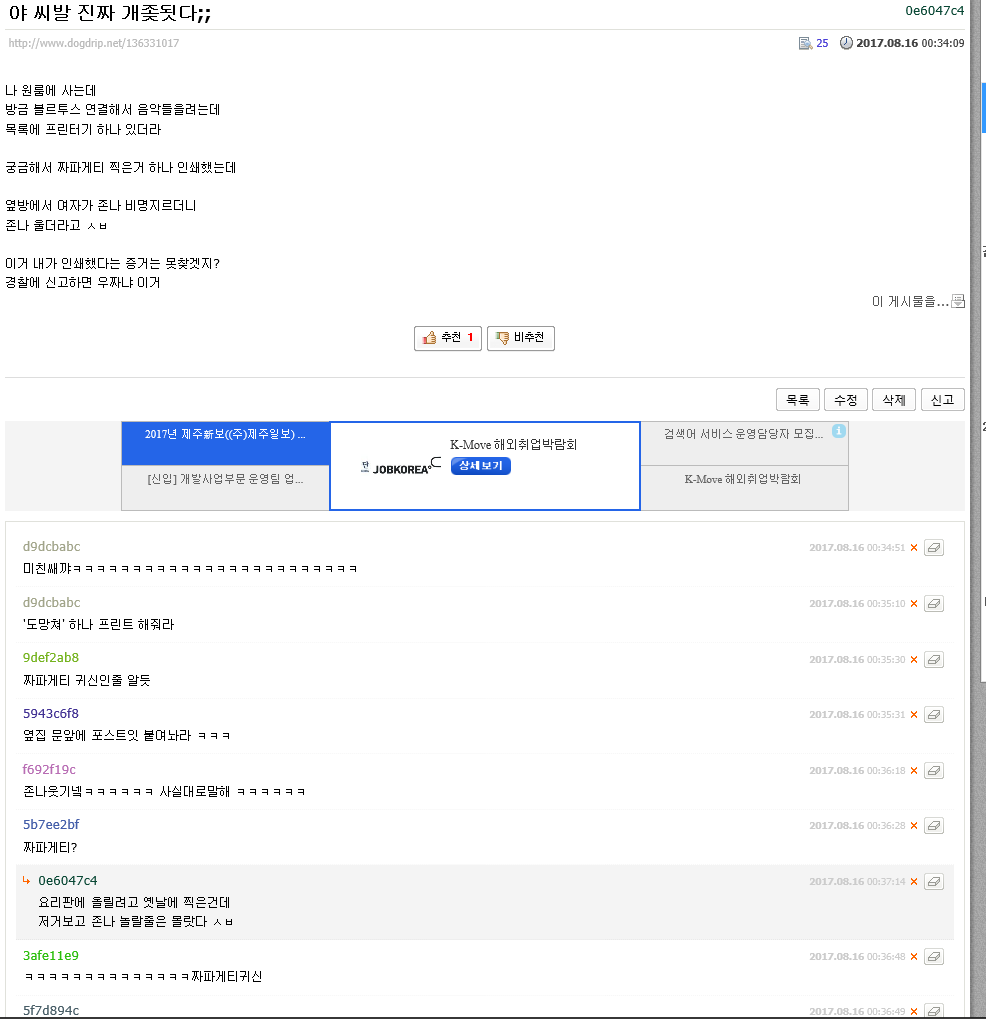Report the post with the 신고 button
This screenshot has height=1019, width=986.
click(941, 399)
